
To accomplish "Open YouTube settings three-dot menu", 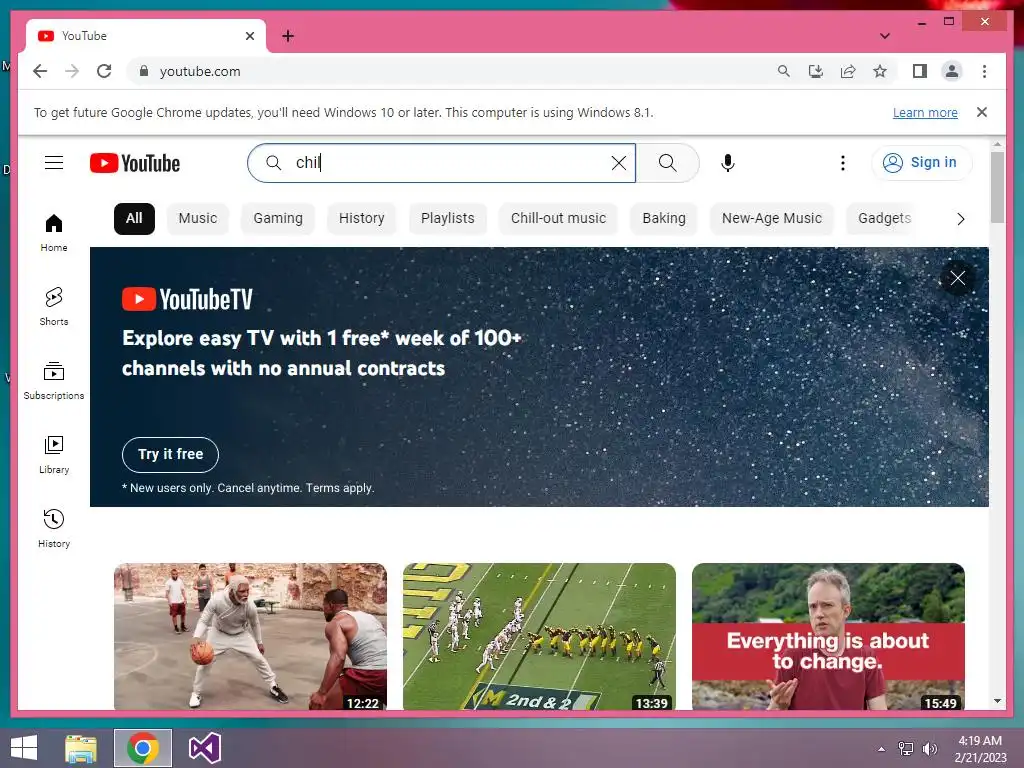I will point(842,163).
